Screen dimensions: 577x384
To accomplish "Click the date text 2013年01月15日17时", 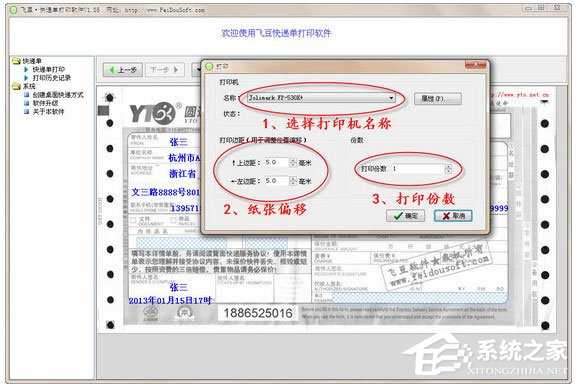I will (170, 301).
